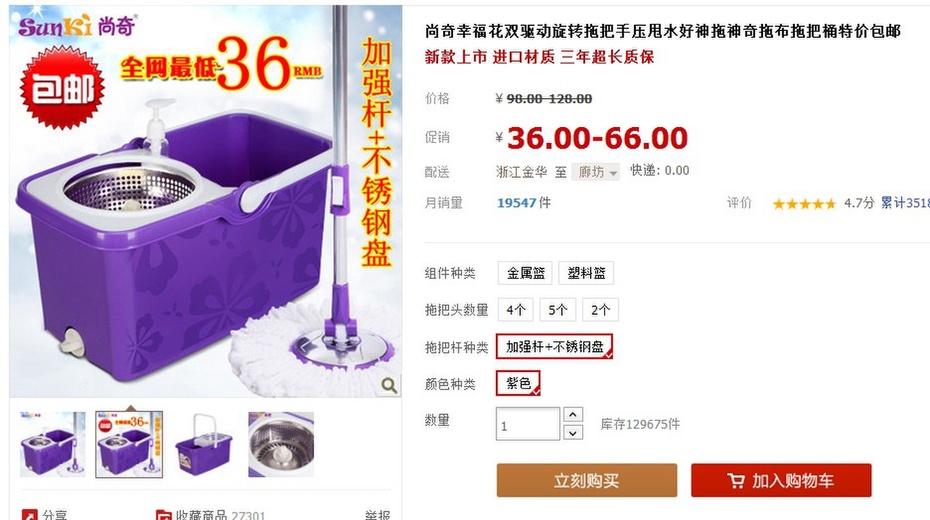Click the five-star rating icons
This screenshot has width=930, height=520.
804,204
